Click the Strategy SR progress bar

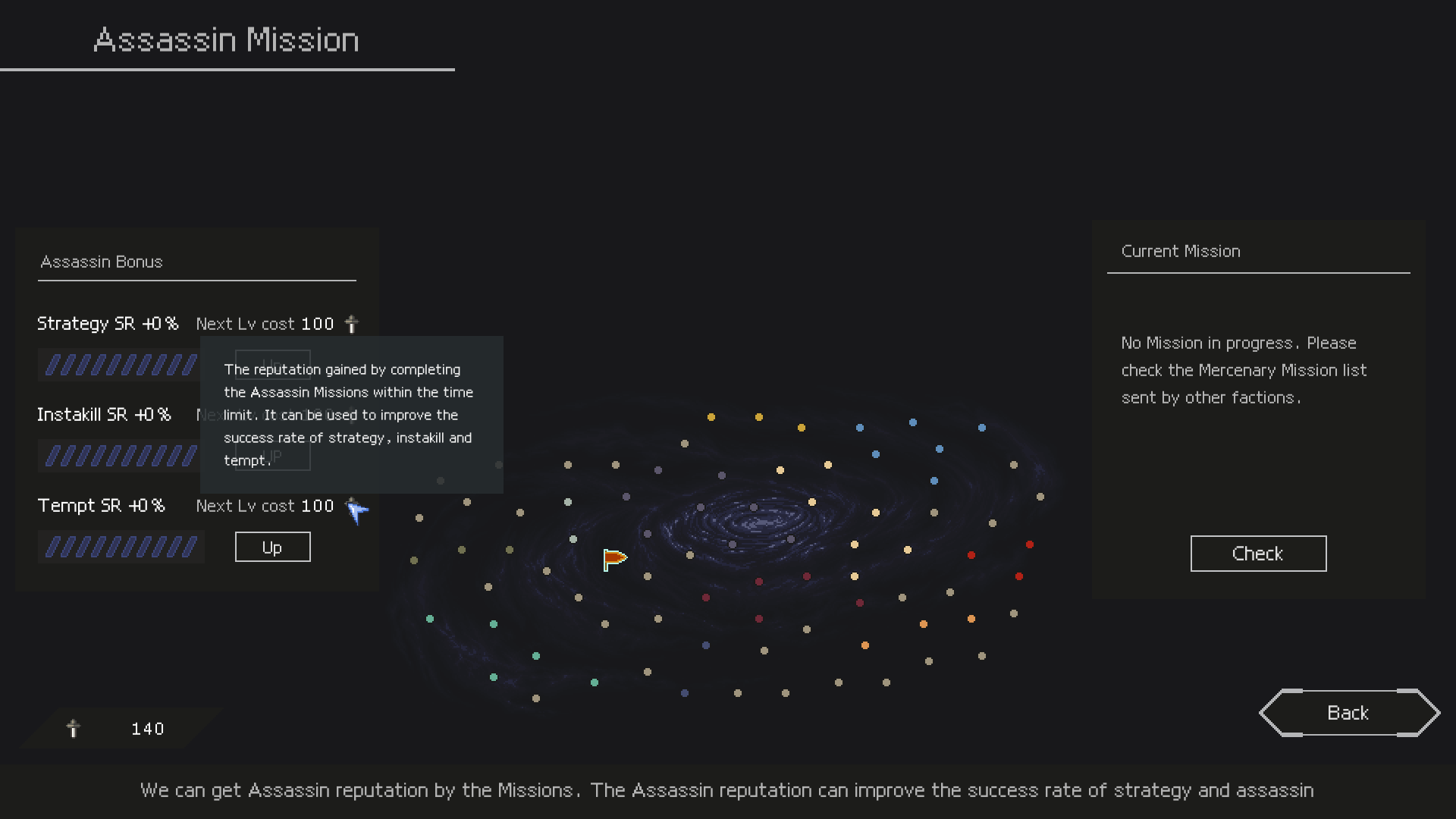(120, 366)
